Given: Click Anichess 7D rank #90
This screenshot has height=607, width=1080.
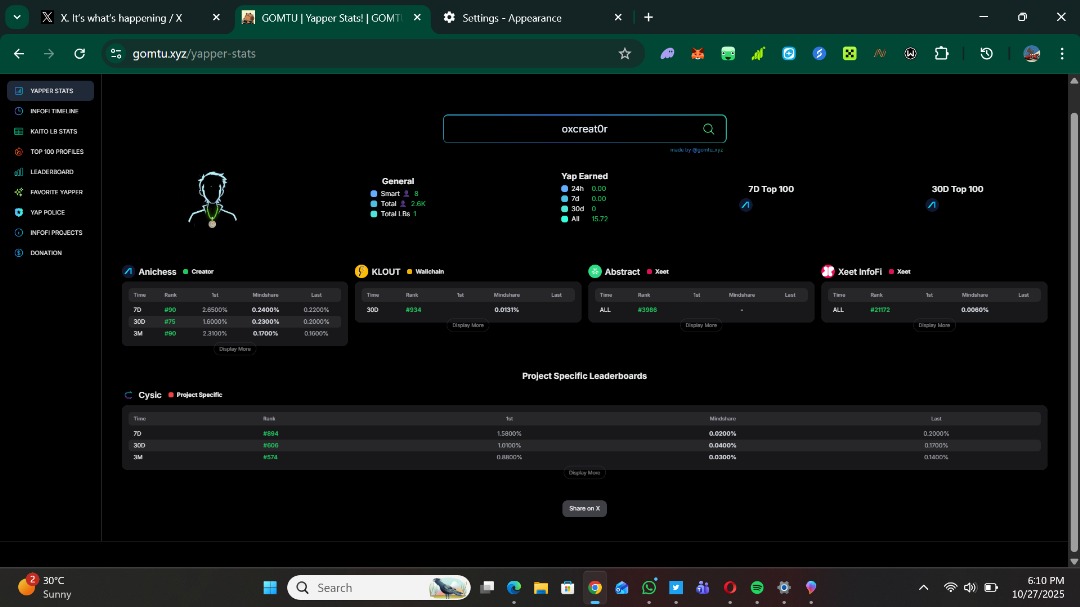Looking at the screenshot, I should click(170, 310).
